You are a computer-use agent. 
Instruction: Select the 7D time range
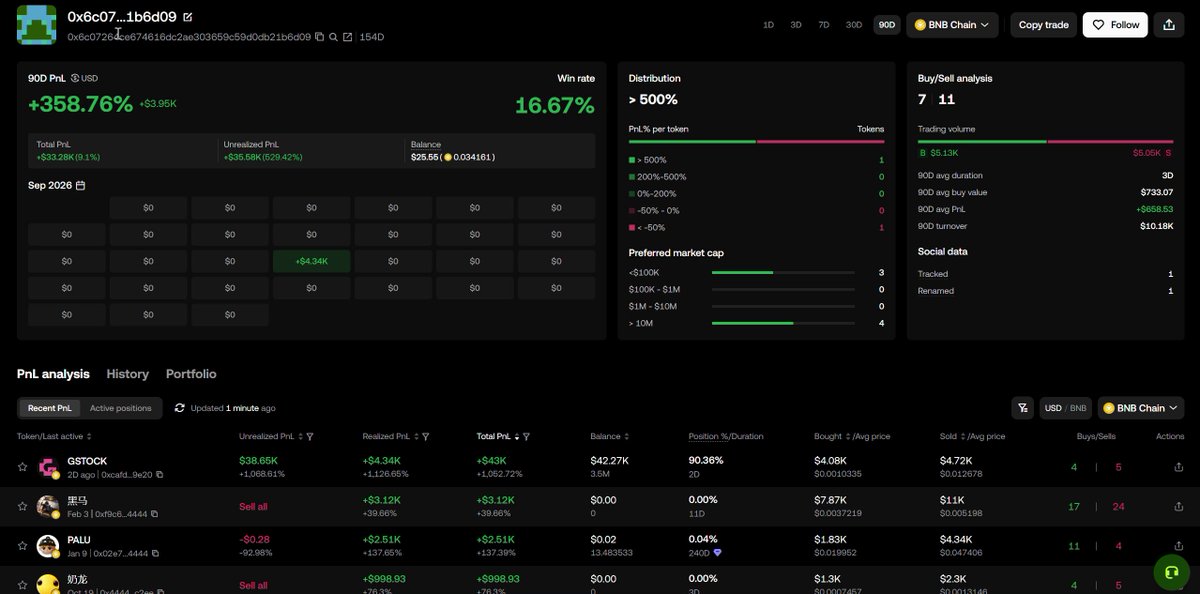pyautogui.click(x=824, y=25)
